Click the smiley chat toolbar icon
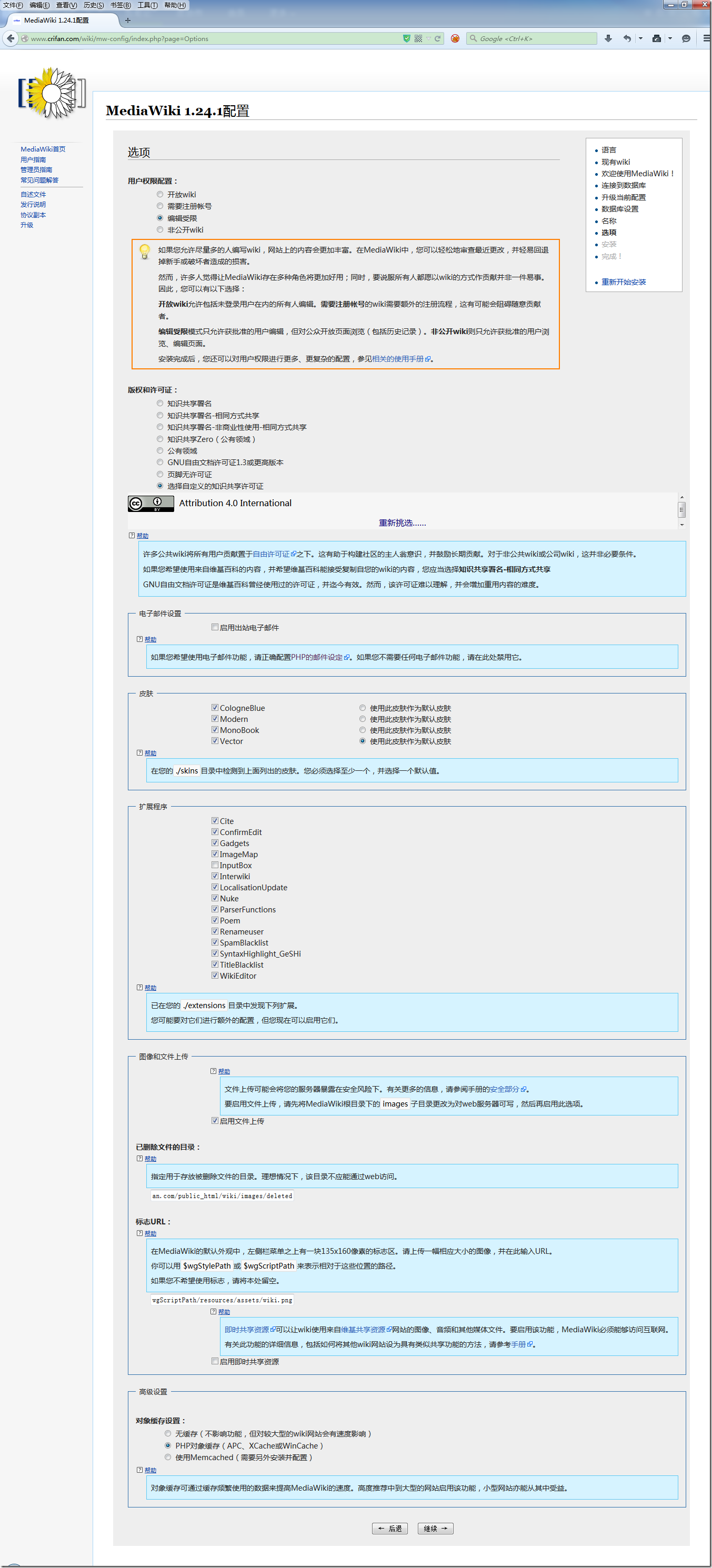 (686, 38)
